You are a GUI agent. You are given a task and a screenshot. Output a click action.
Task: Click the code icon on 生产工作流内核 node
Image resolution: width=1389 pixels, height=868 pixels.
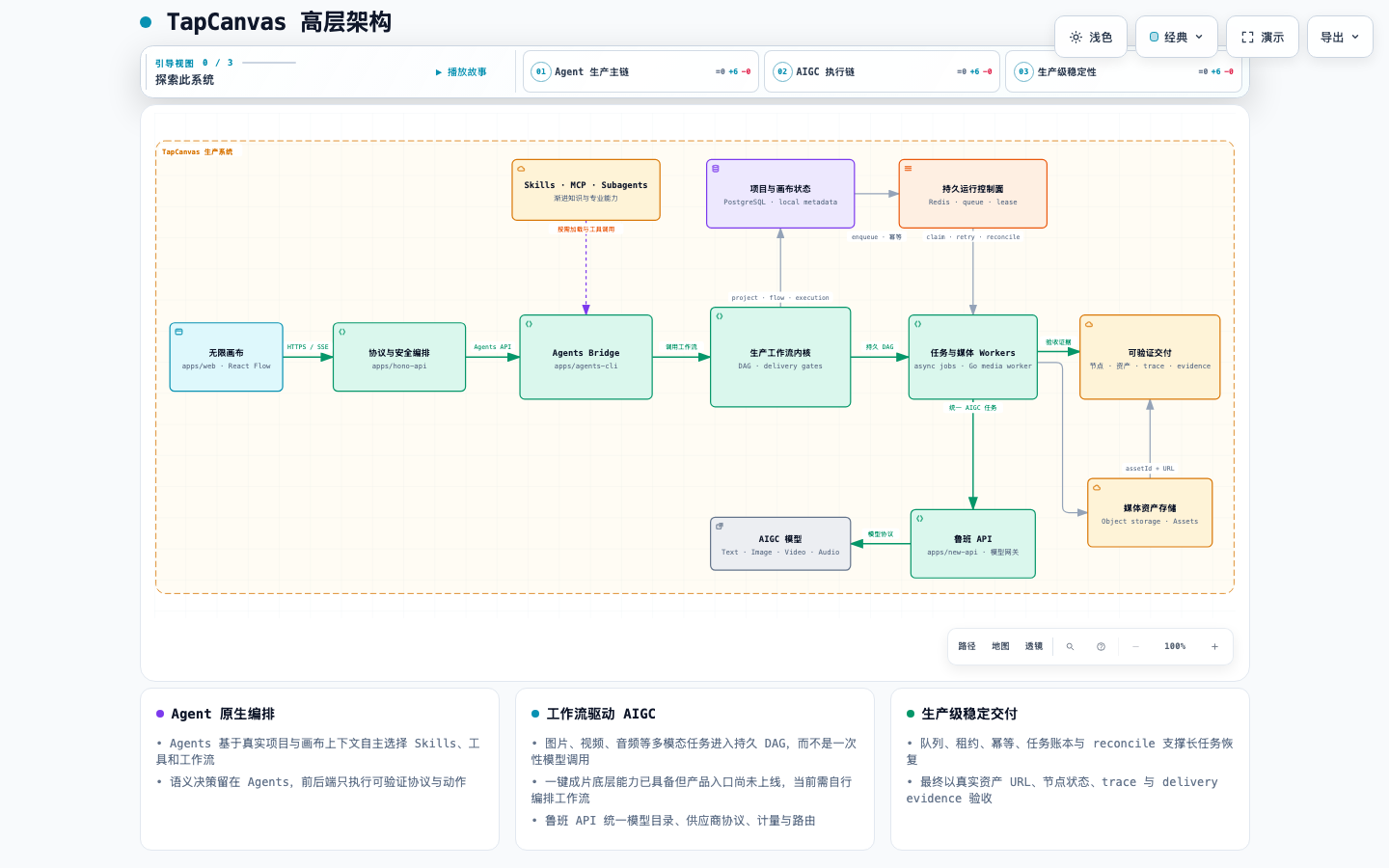[x=720, y=316]
